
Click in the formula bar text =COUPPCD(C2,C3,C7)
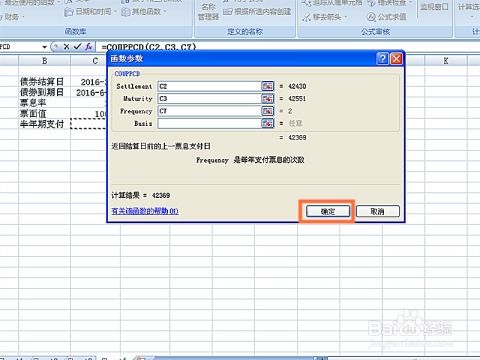[149, 47]
